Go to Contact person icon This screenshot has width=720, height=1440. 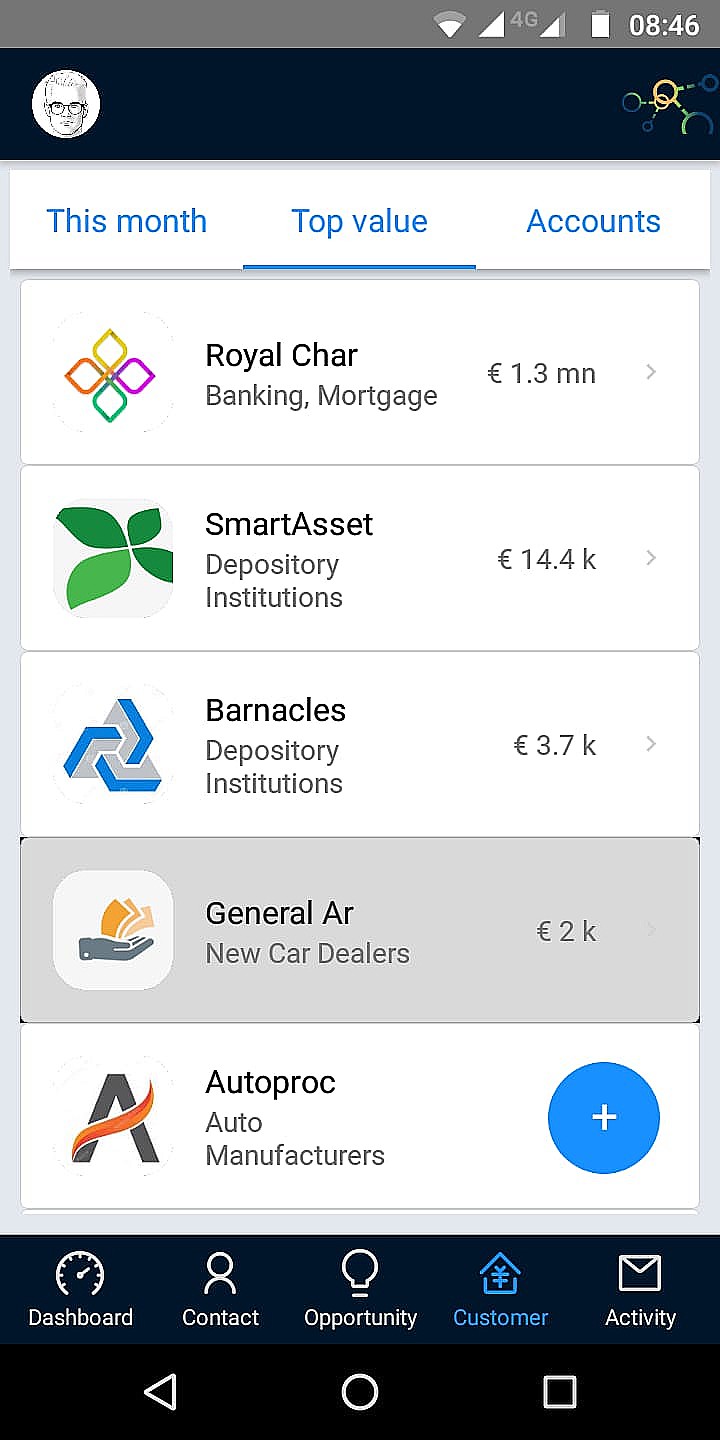(220, 1274)
